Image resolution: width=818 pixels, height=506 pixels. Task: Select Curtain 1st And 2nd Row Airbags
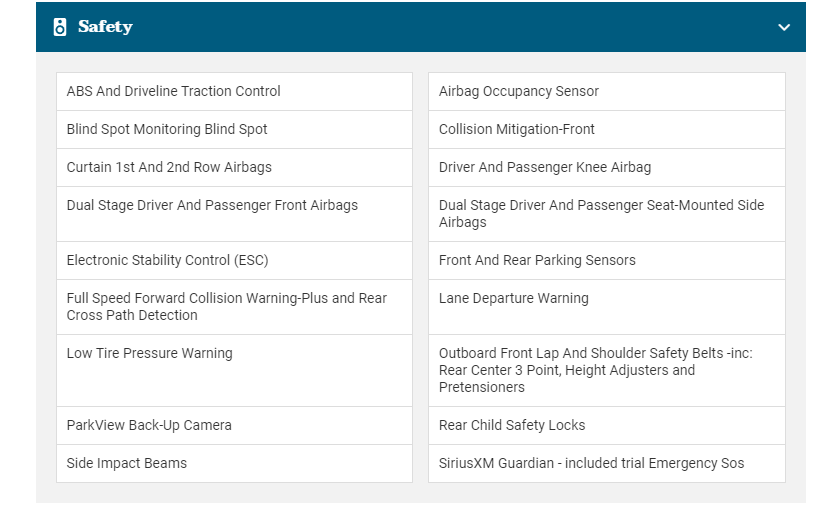coord(169,167)
